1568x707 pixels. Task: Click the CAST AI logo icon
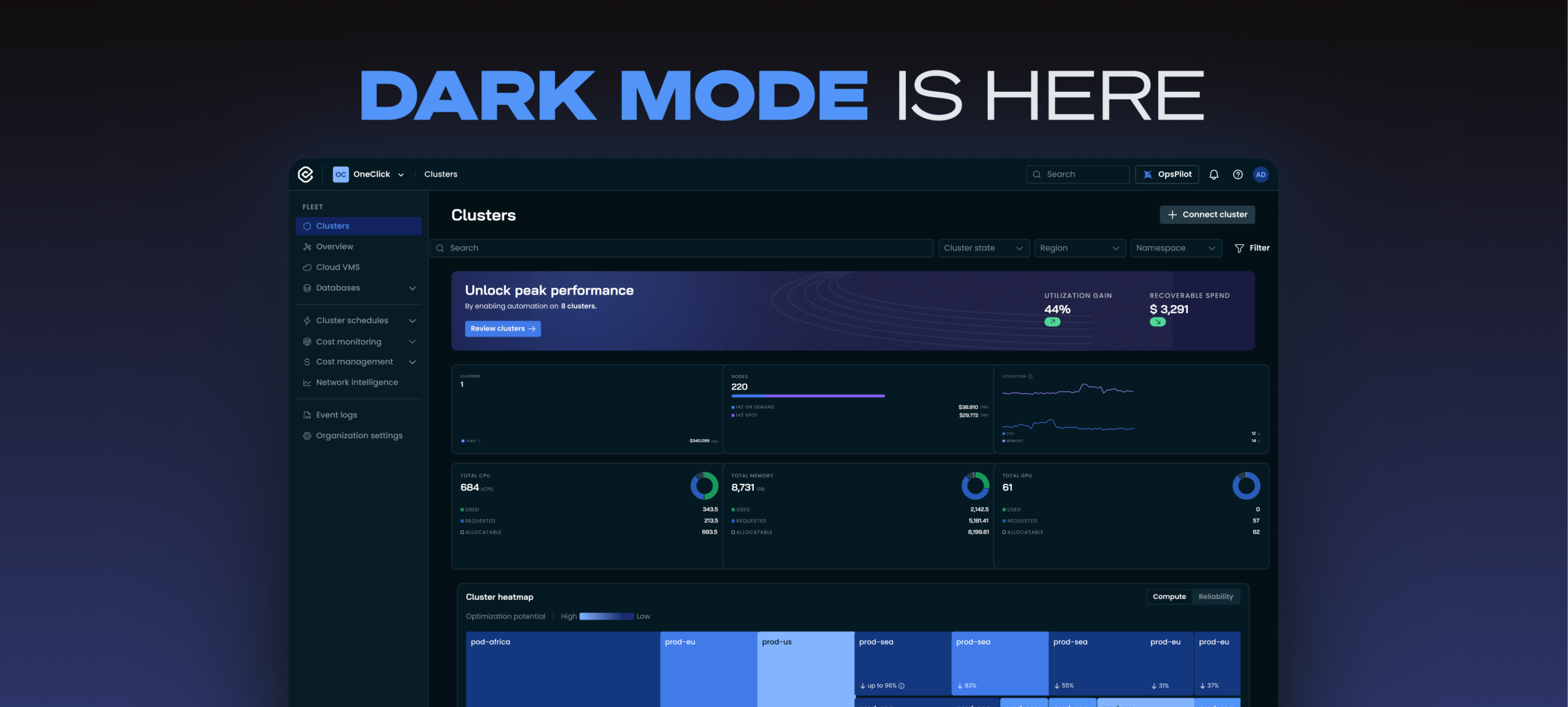click(x=305, y=175)
